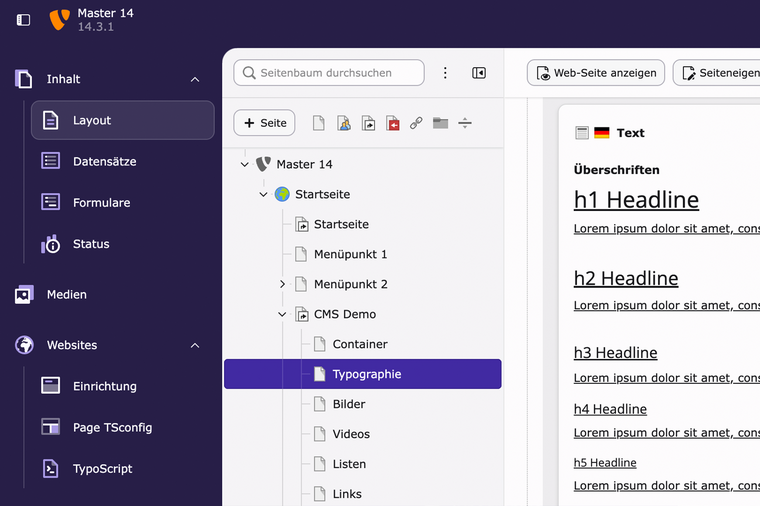Click the German flag language icon
The width and height of the screenshot is (760, 506).
coord(602,133)
